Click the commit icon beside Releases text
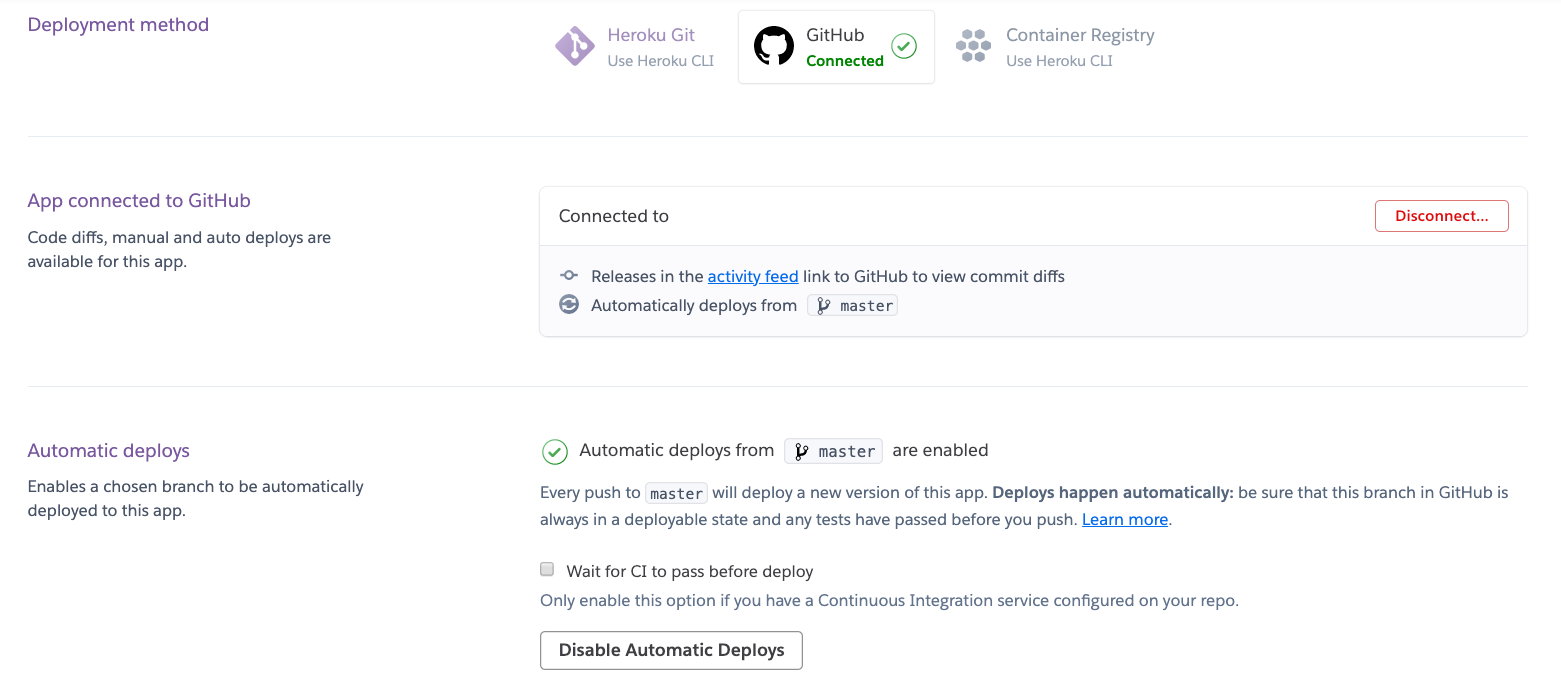Viewport: 1561px width, 686px height. coord(569,275)
